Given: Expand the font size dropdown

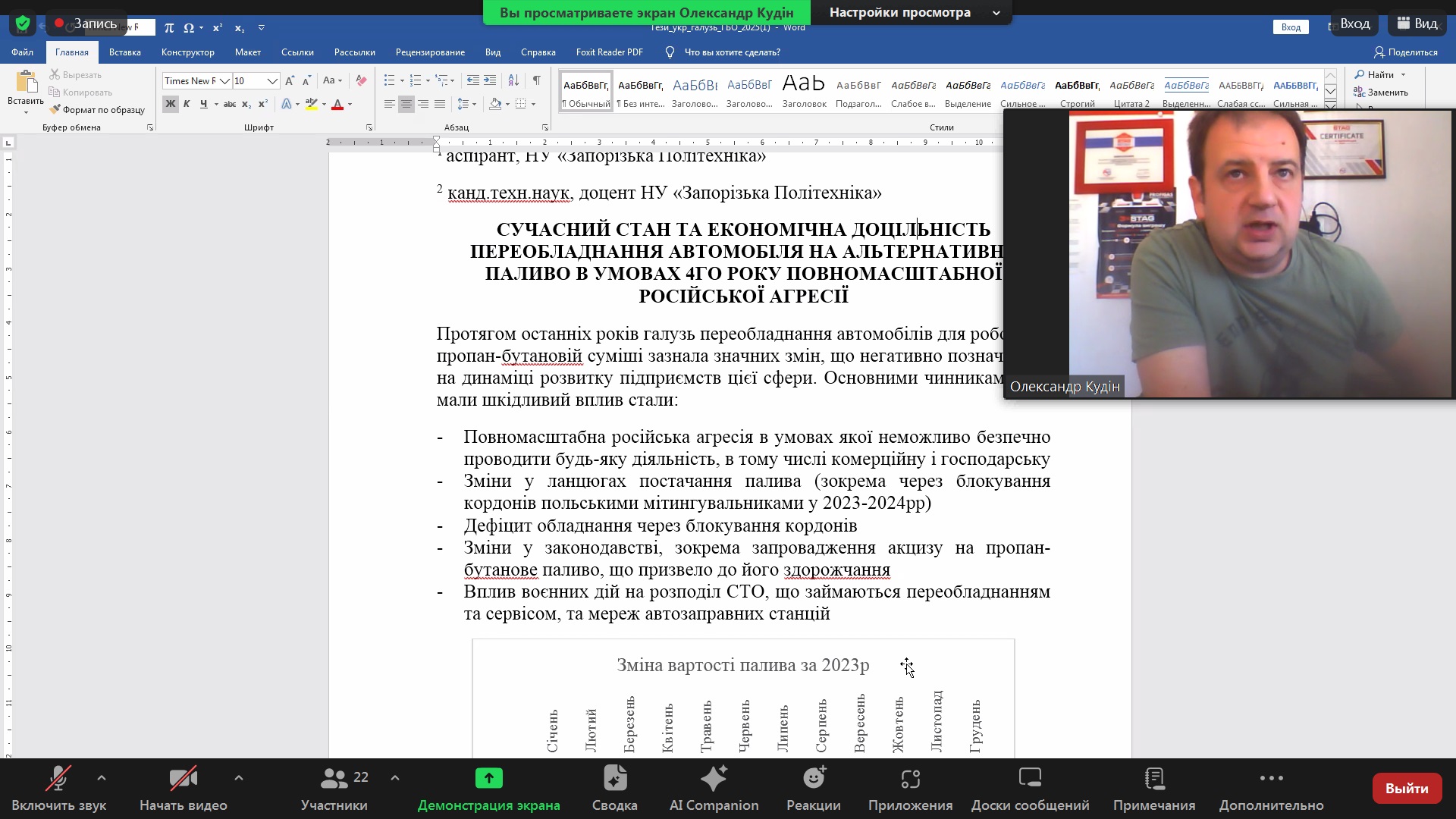Looking at the screenshot, I should pos(272,81).
